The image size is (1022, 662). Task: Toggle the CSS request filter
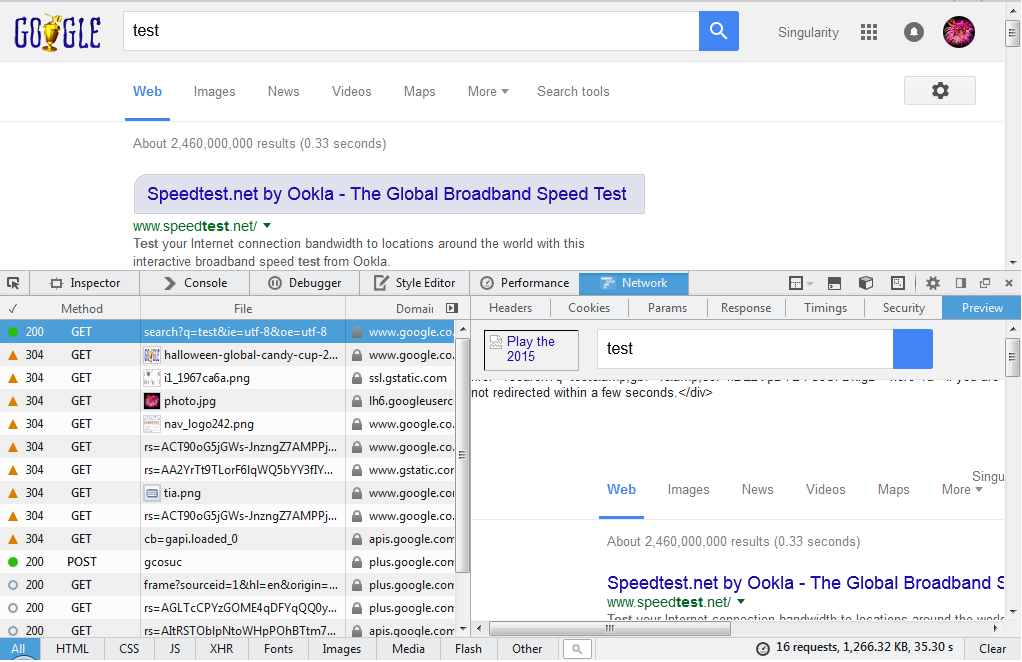(129, 649)
